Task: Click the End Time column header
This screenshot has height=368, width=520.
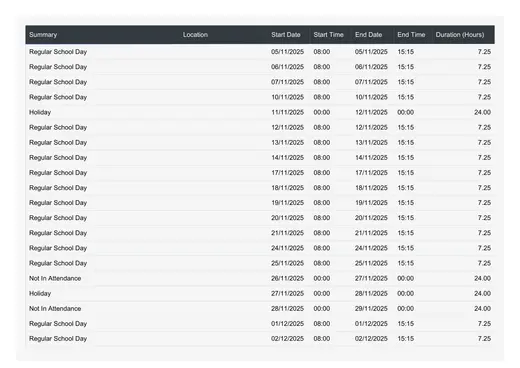Action: click(x=411, y=35)
